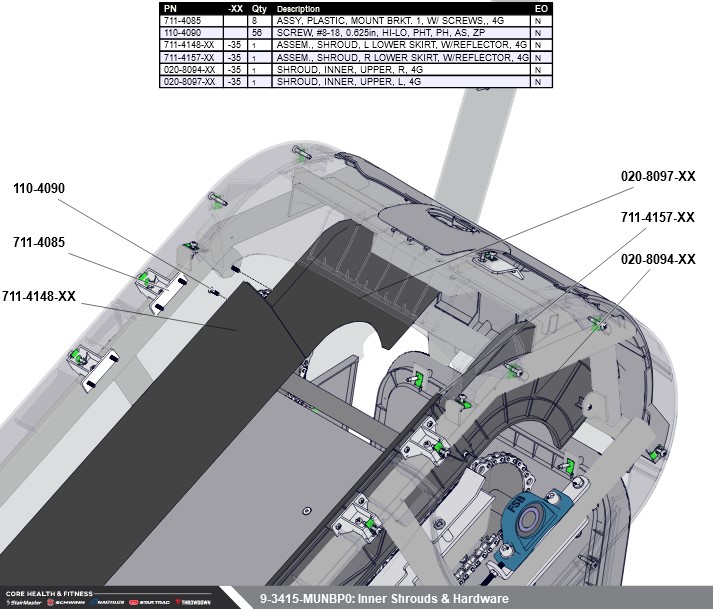Click the Nautilus brand logo
The image size is (713, 609).
pyautogui.click(x=109, y=603)
